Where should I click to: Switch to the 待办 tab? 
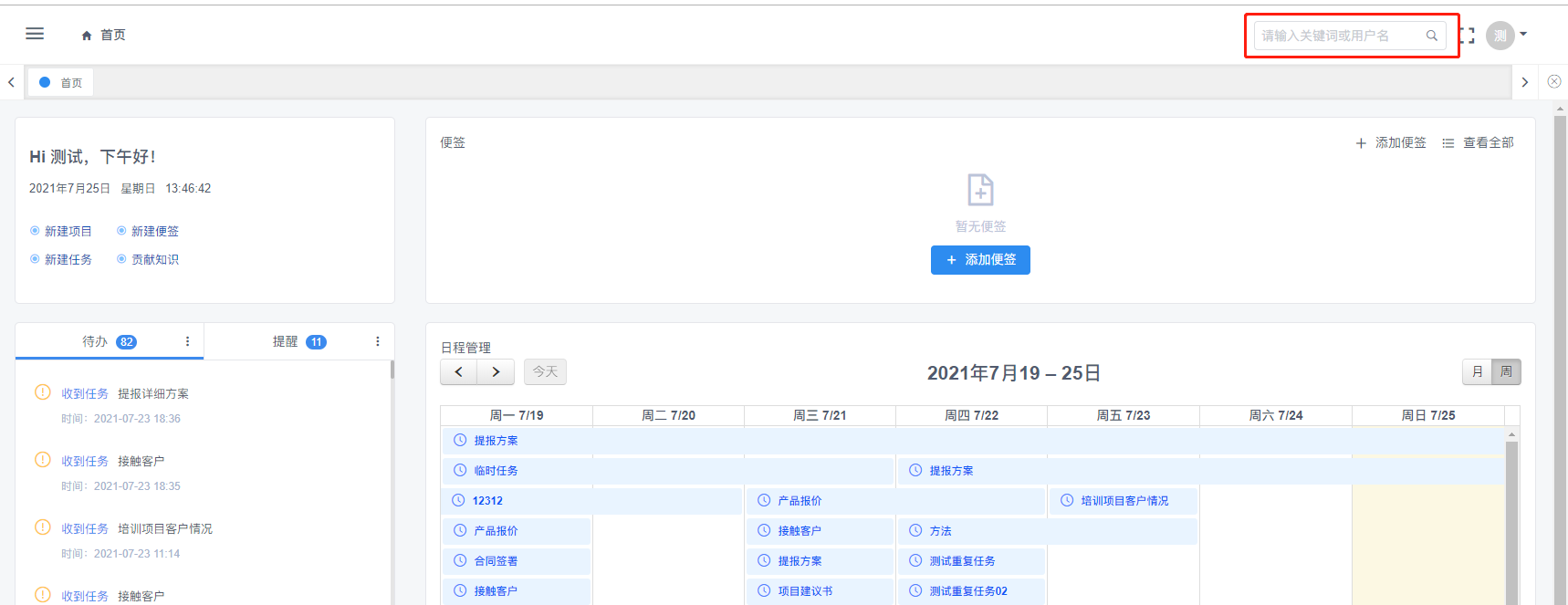(109, 341)
